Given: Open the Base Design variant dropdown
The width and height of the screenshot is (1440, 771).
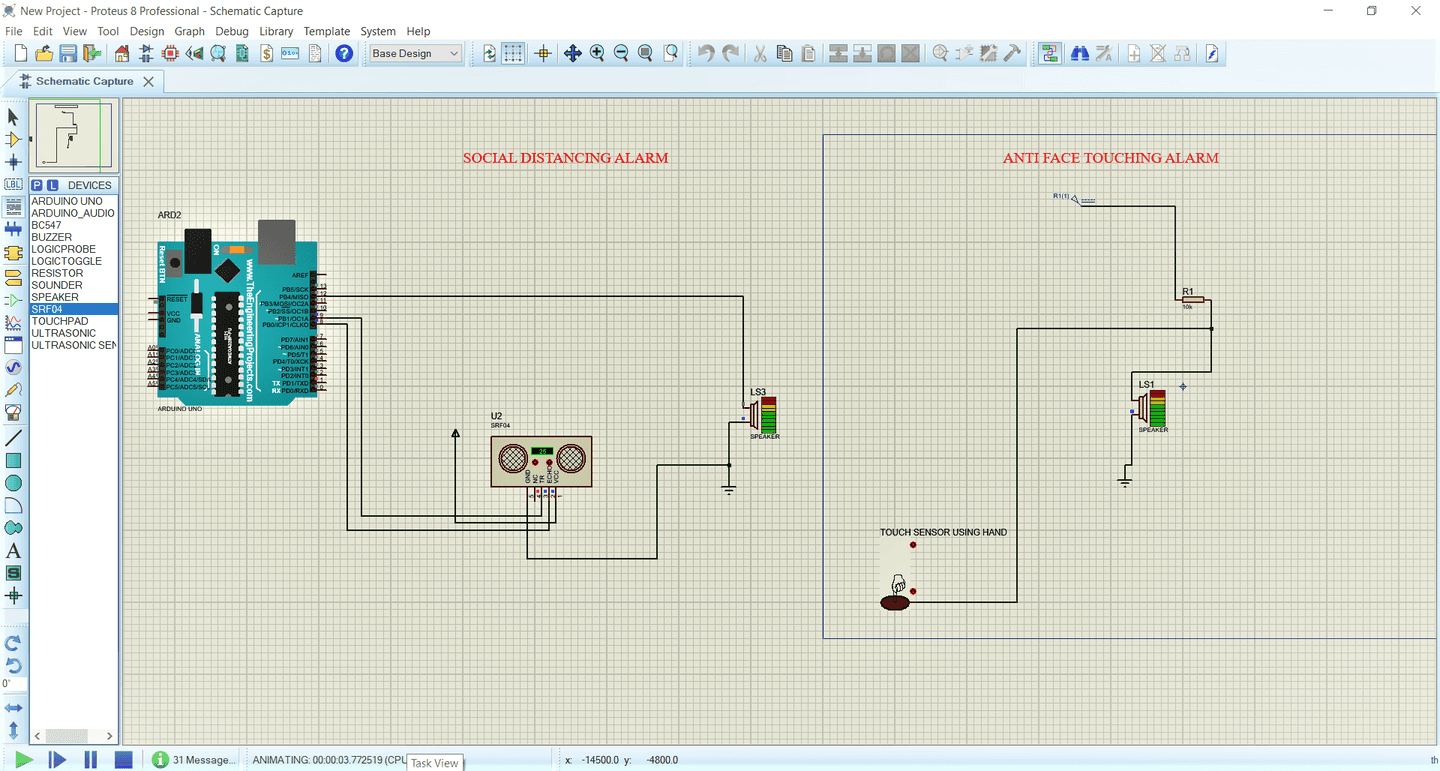Looking at the screenshot, I should [x=415, y=54].
